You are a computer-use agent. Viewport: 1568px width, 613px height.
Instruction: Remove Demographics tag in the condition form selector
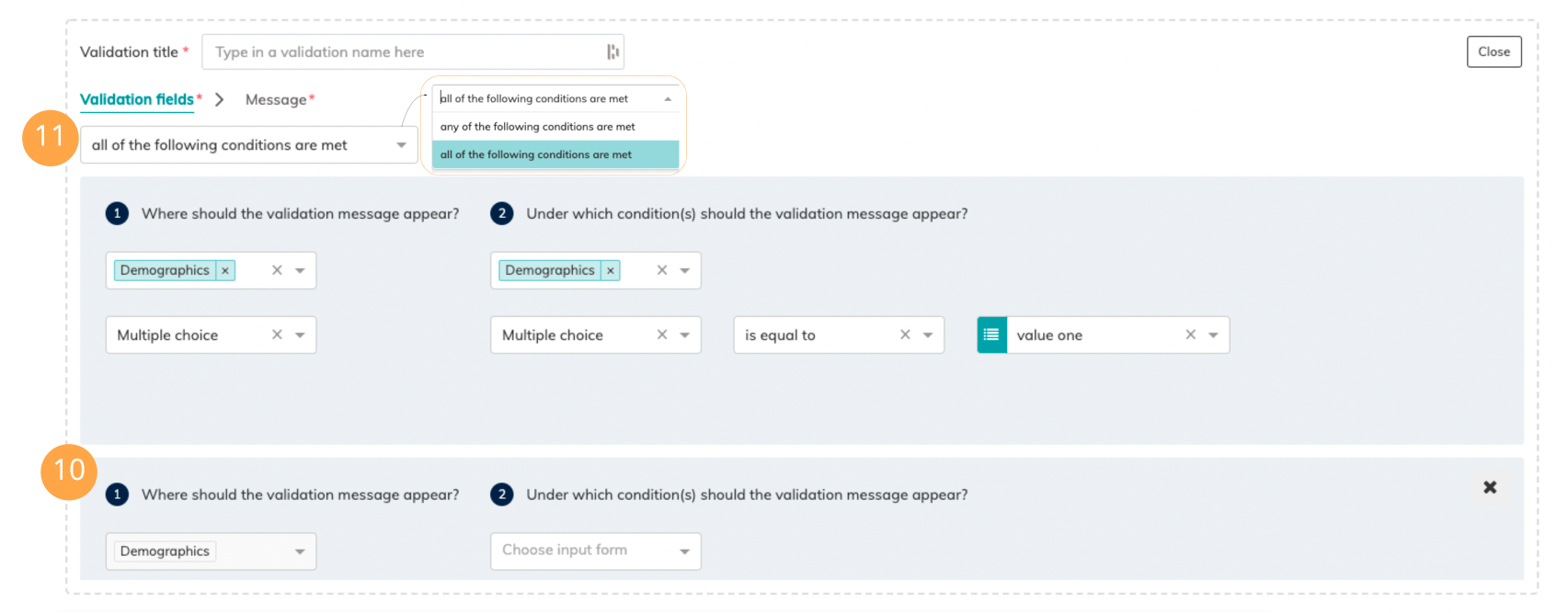pos(610,270)
